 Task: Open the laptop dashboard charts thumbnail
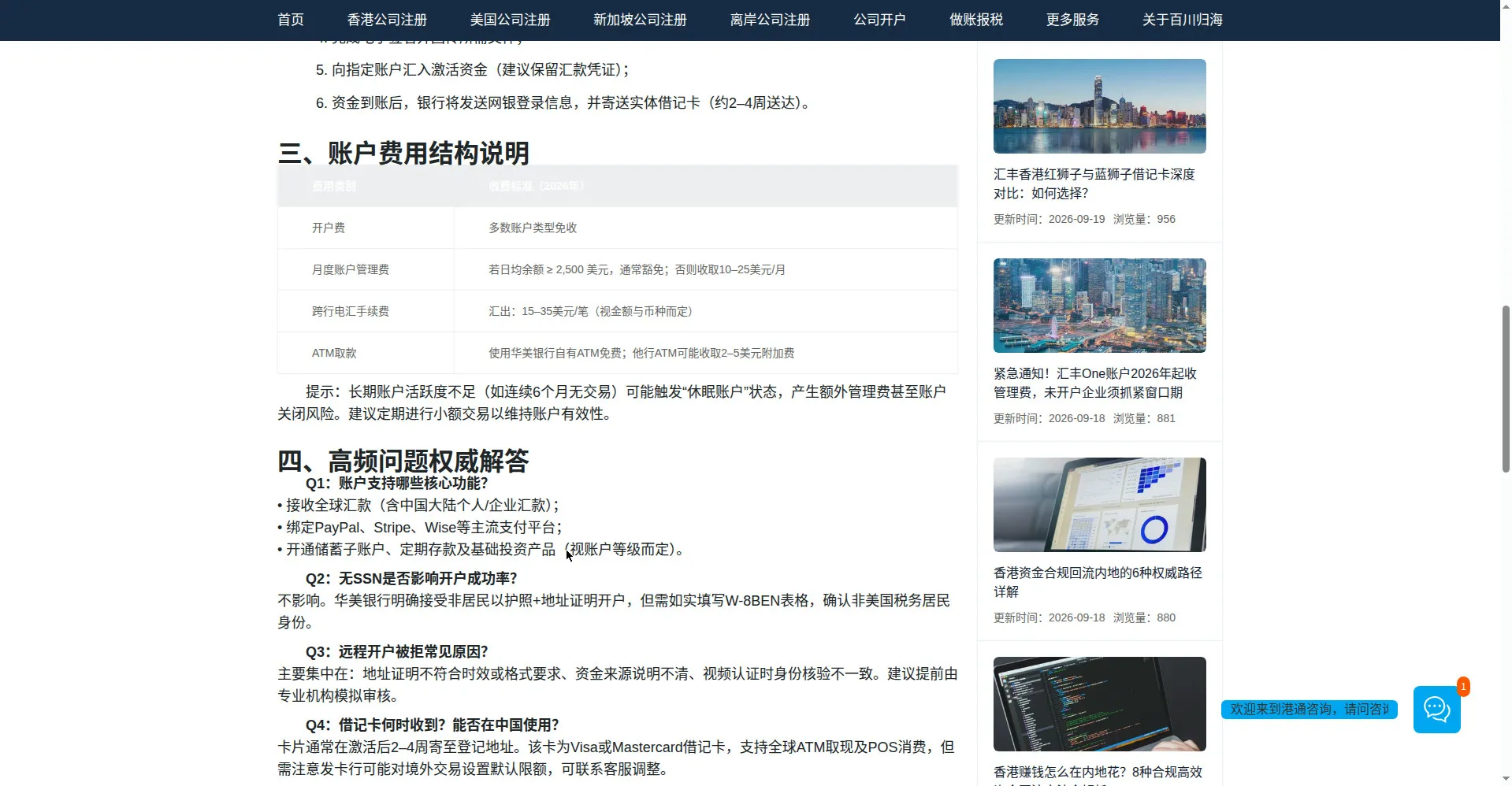[1099, 505]
